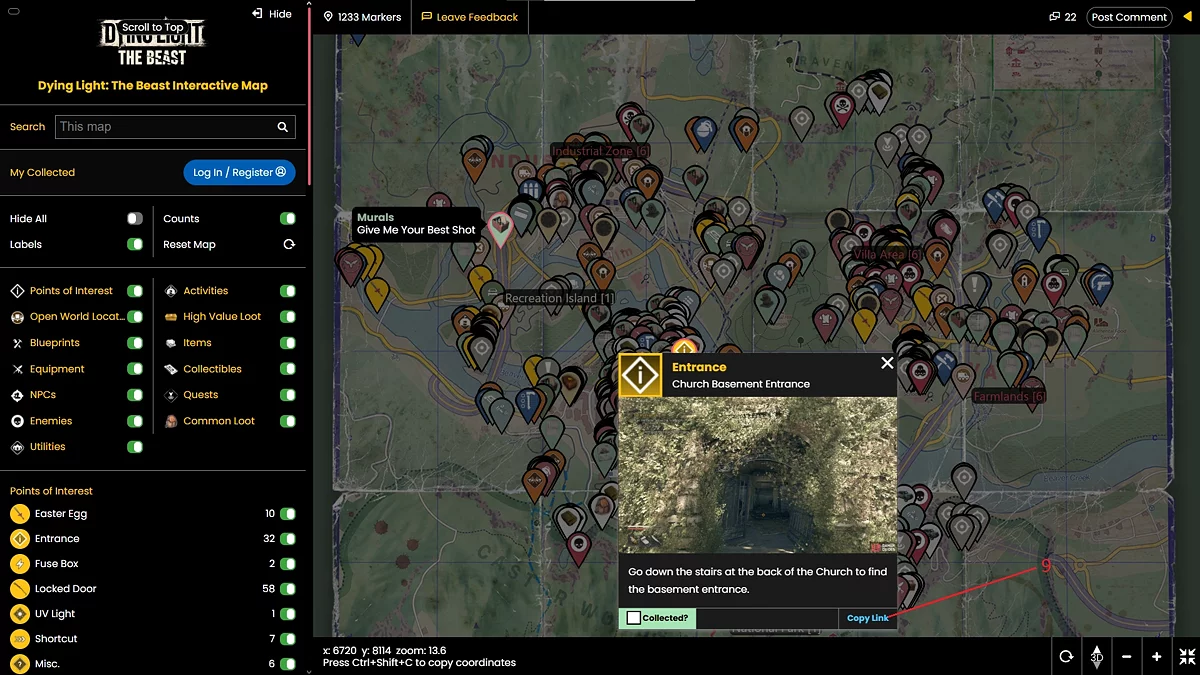Click the Log In / Register button

239,172
